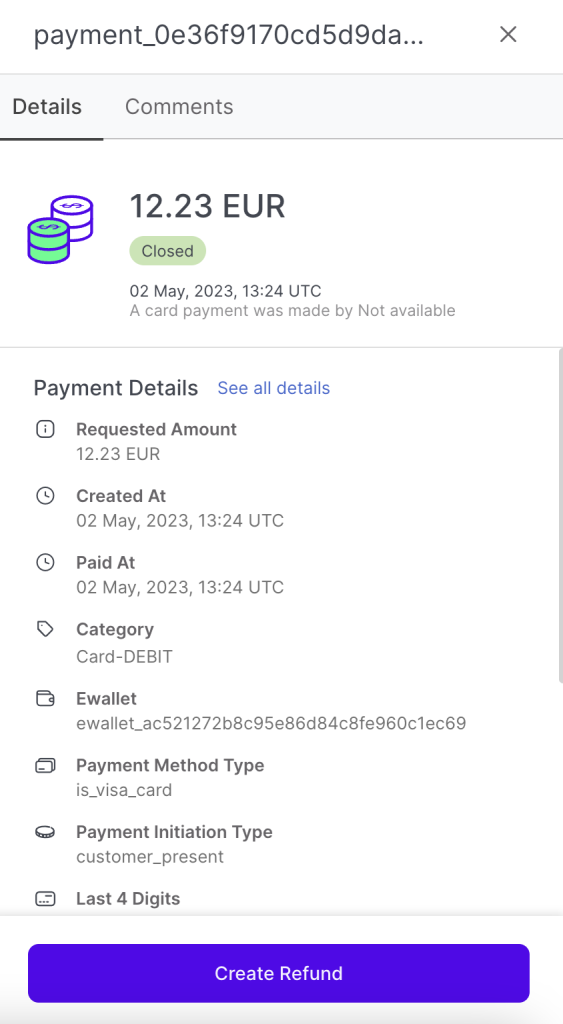Click the card icon beside Last 4 Digits
Viewport: 563px width, 1024px height.
click(45, 899)
